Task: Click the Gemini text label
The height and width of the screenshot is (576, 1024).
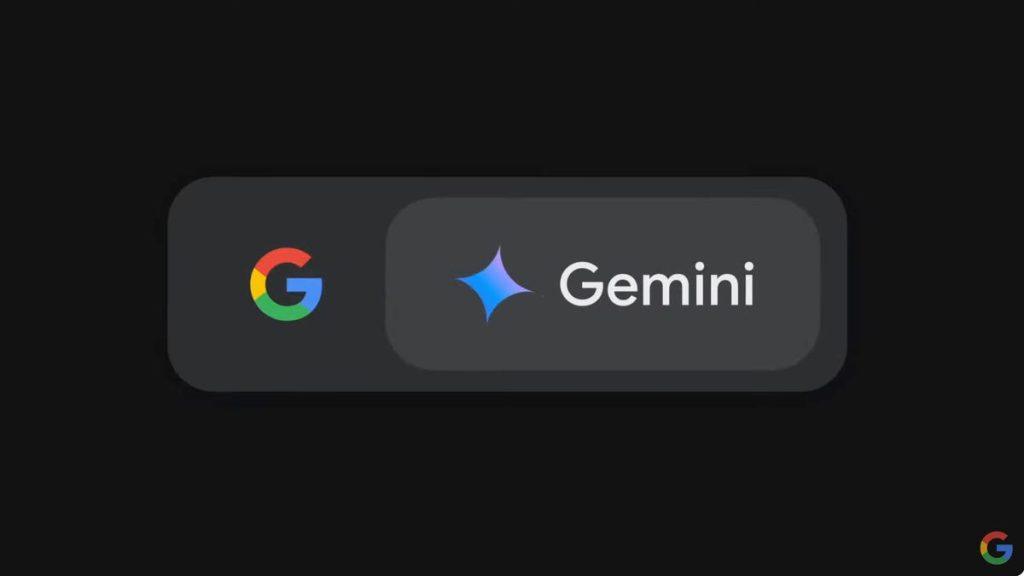Action: (x=657, y=283)
